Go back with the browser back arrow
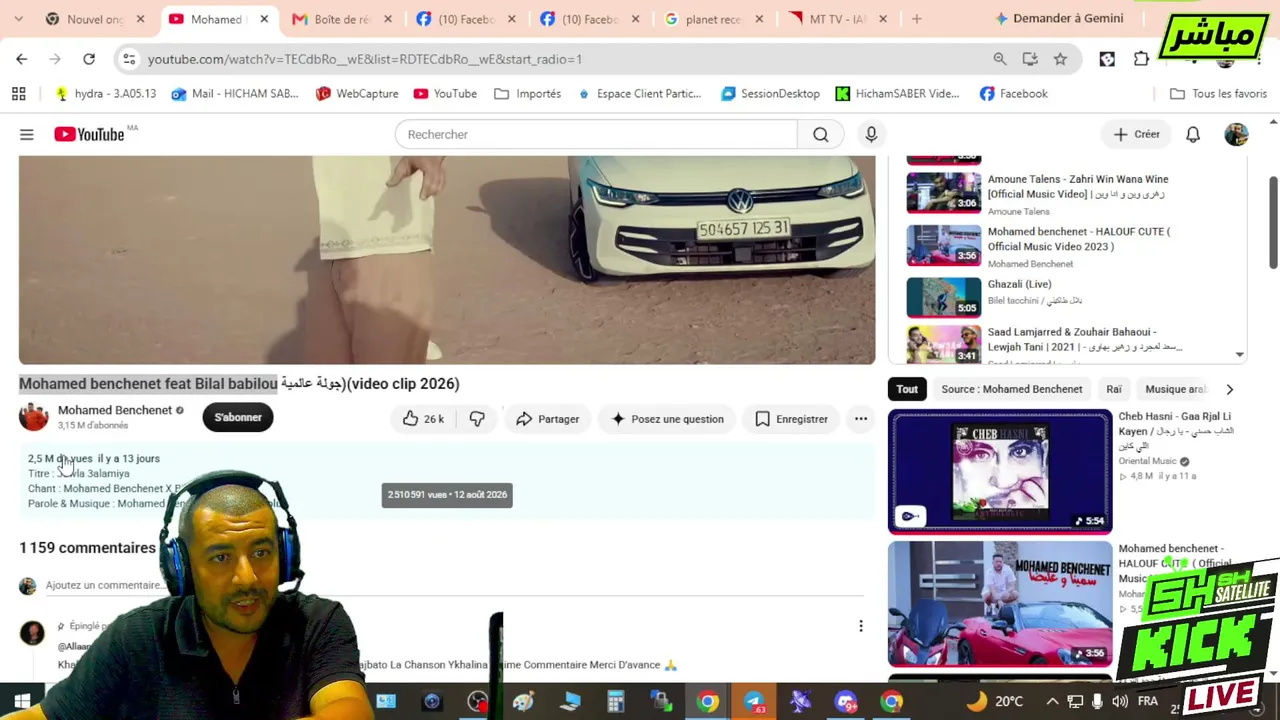 (22, 59)
